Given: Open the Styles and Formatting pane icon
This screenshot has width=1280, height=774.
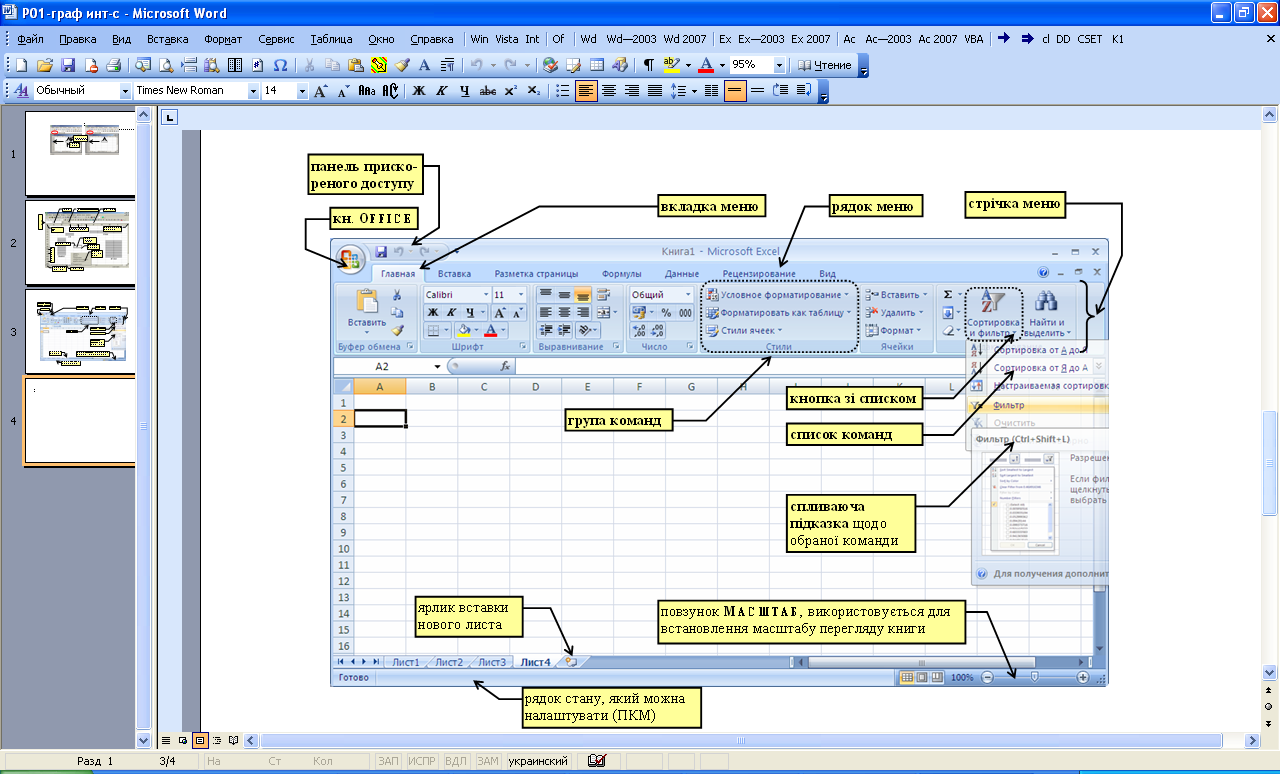Looking at the screenshot, I should tap(21, 90).
